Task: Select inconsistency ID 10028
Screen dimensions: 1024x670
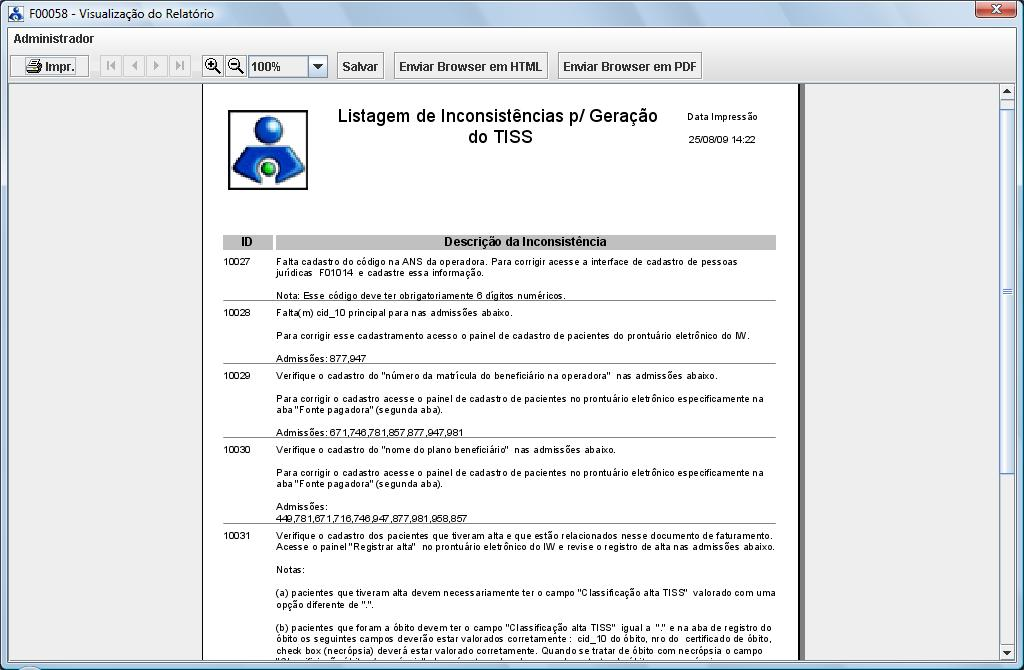Action: (236, 313)
